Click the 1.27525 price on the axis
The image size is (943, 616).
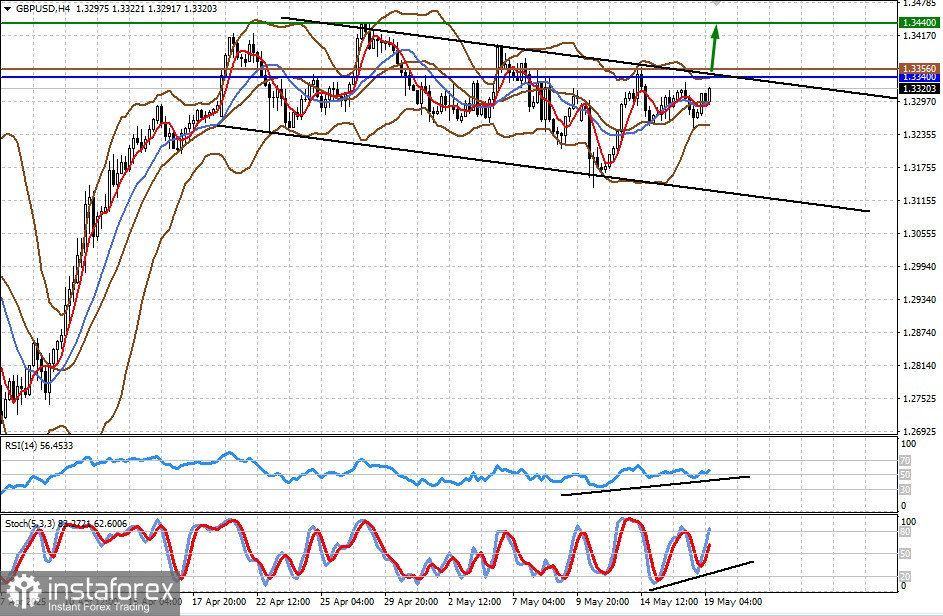click(x=920, y=399)
